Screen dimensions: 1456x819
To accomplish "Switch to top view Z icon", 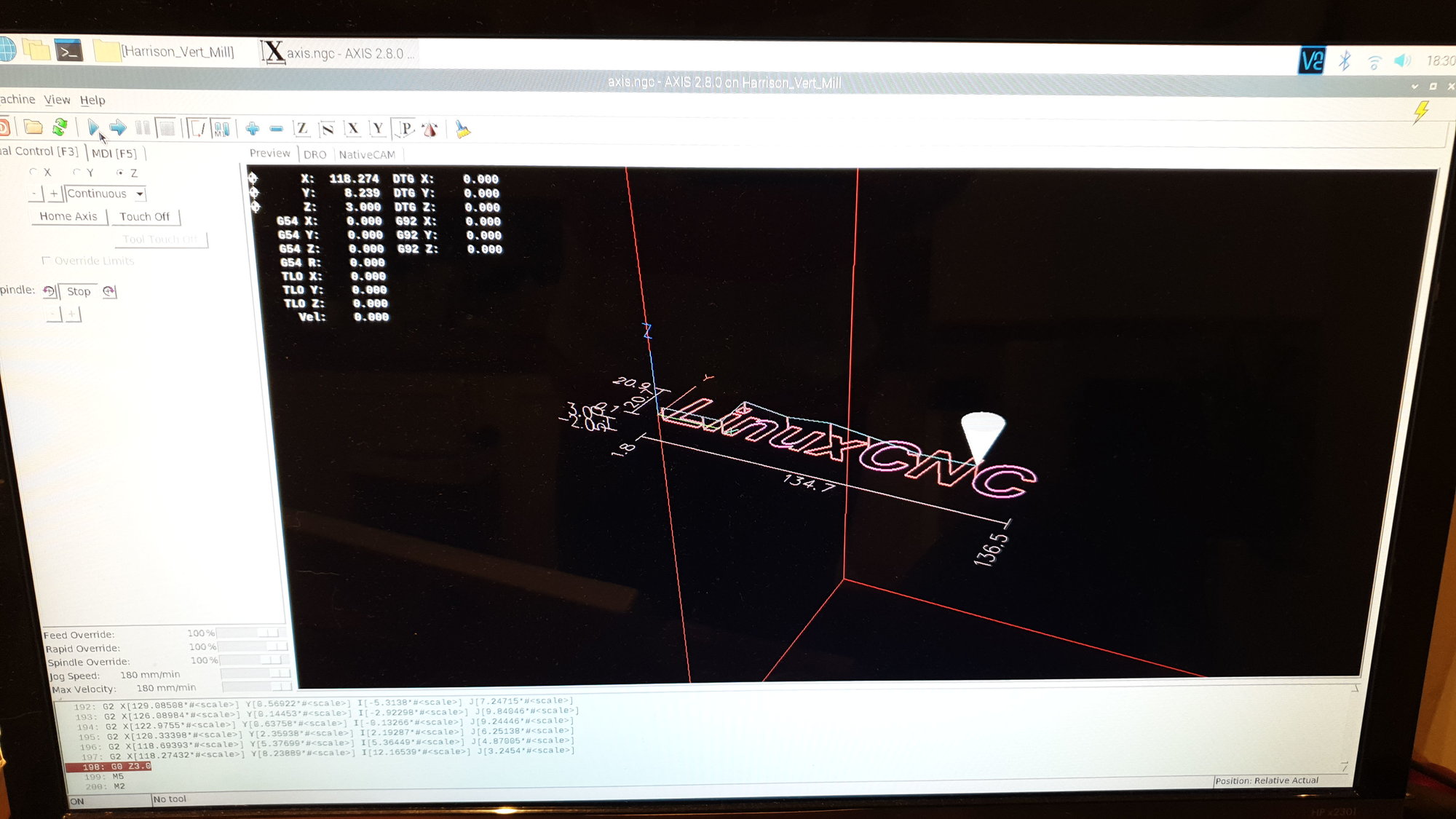I will click(x=301, y=130).
